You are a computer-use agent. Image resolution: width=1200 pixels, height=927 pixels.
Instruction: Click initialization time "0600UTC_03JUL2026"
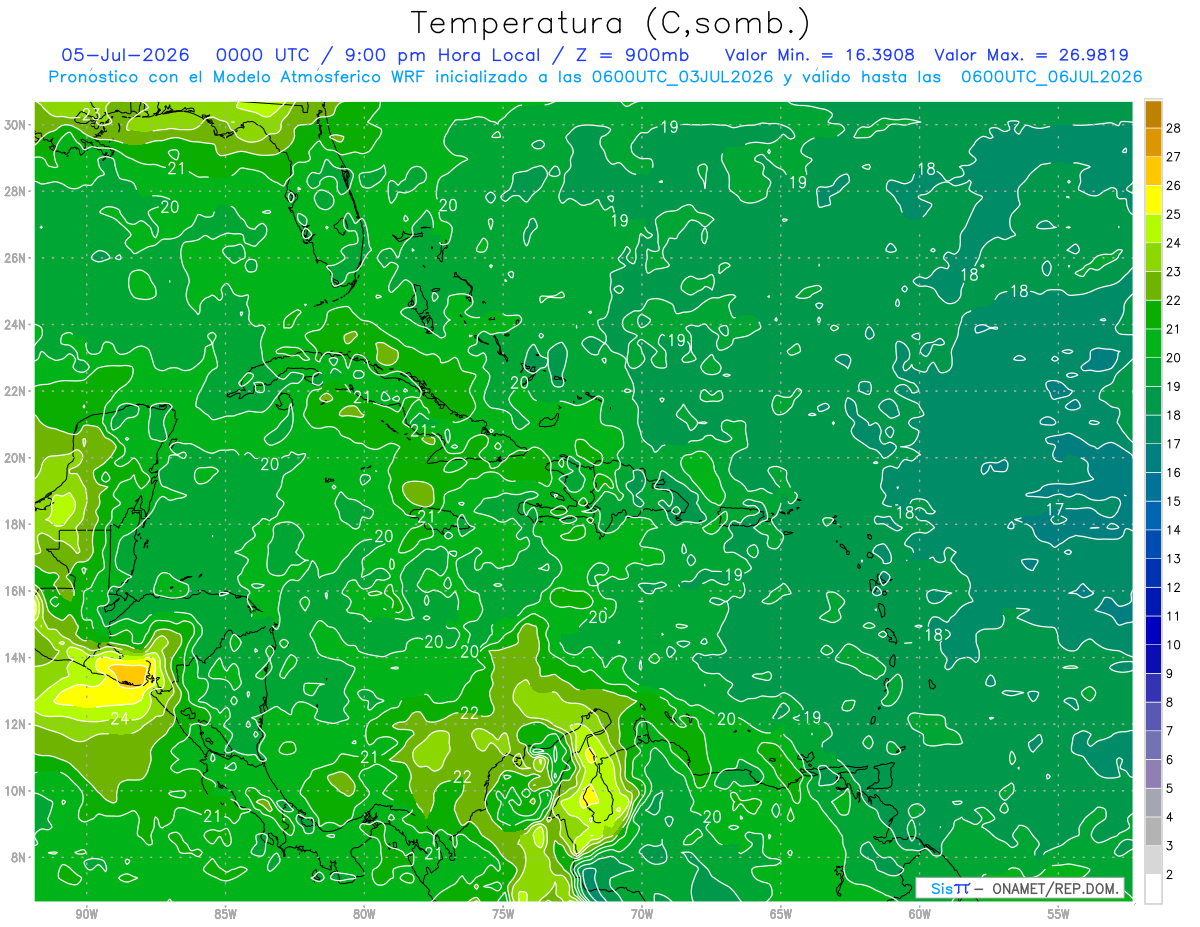682,77
